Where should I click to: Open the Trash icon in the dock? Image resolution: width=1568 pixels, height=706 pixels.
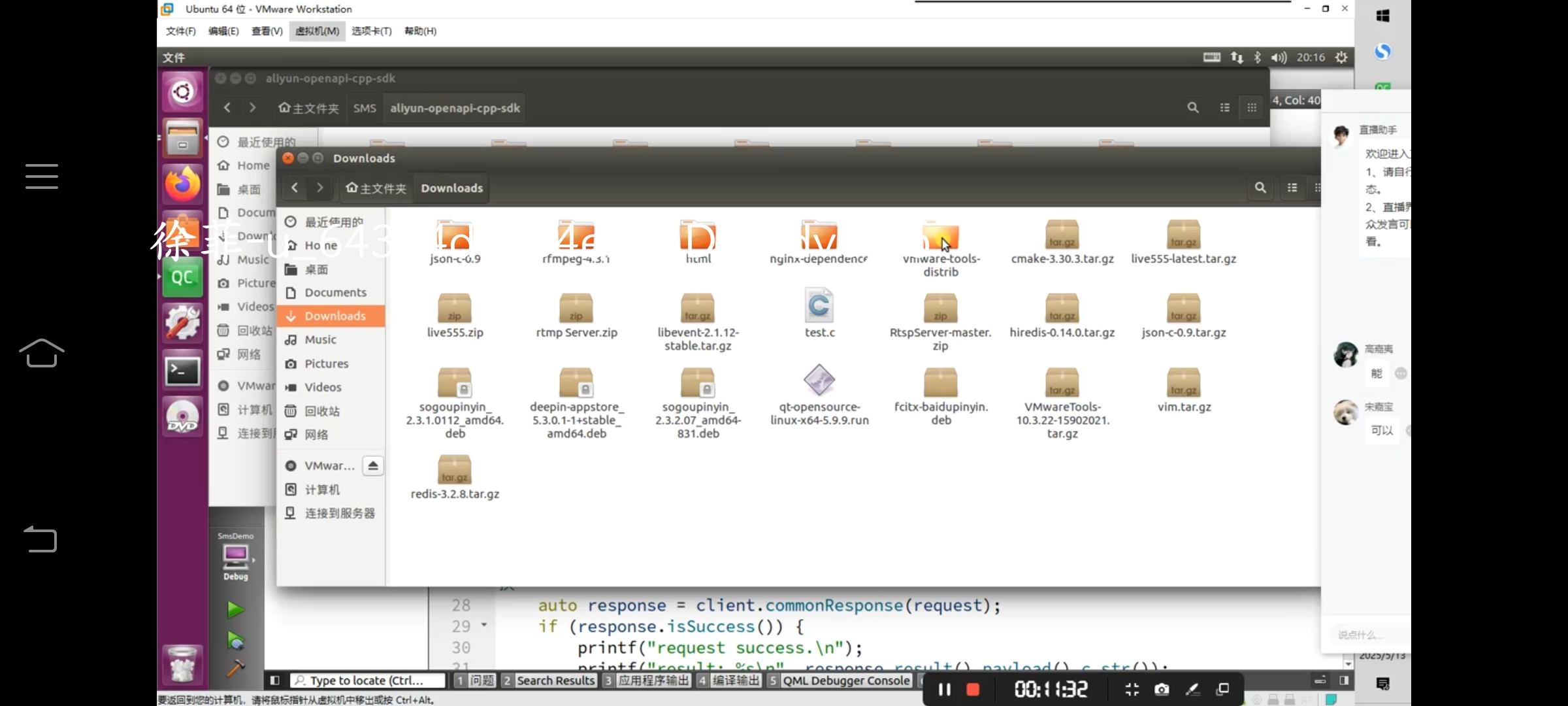click(x=182, y=665)
